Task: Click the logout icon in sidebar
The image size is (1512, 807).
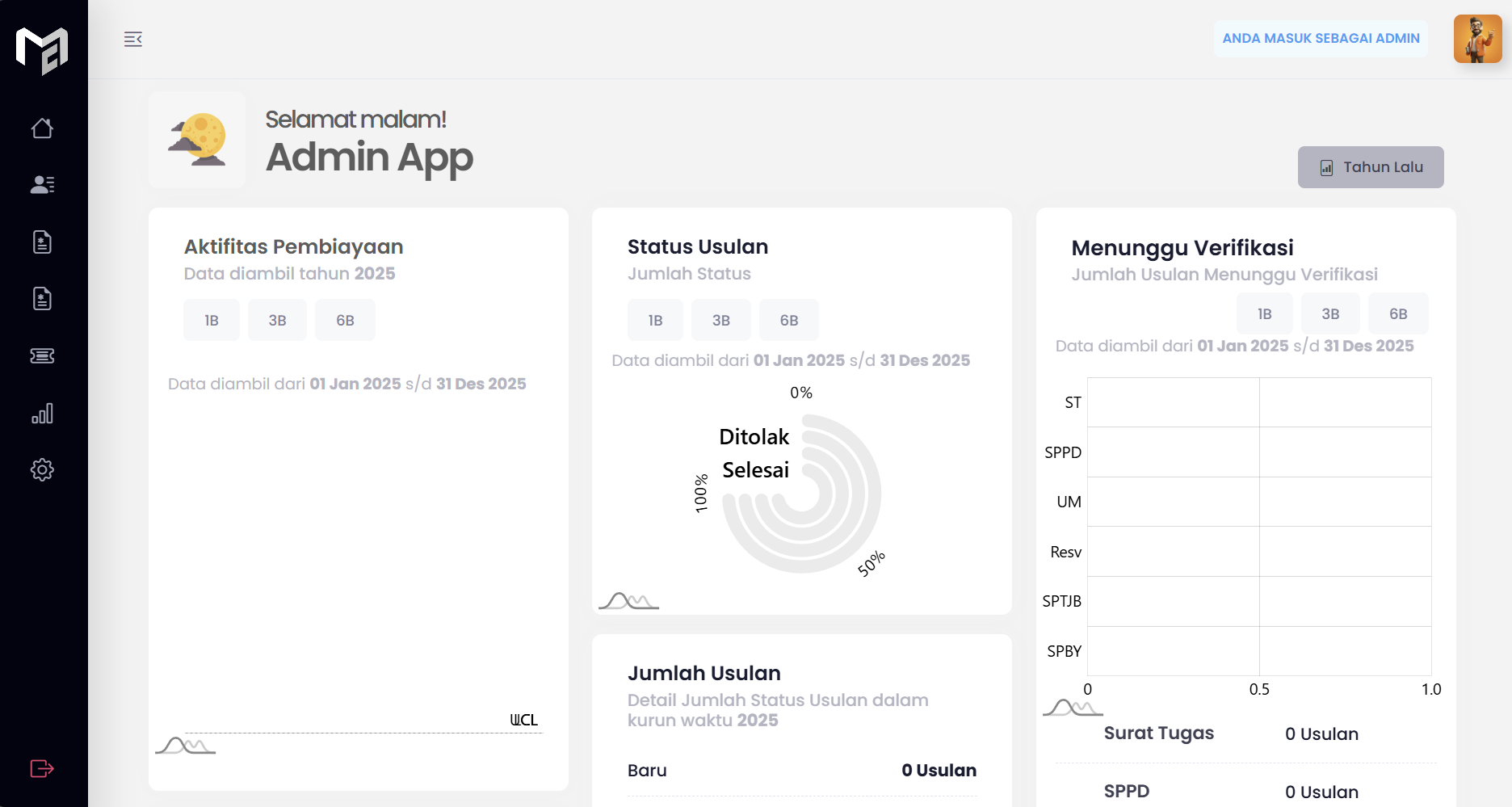Action: coord(42,768)
